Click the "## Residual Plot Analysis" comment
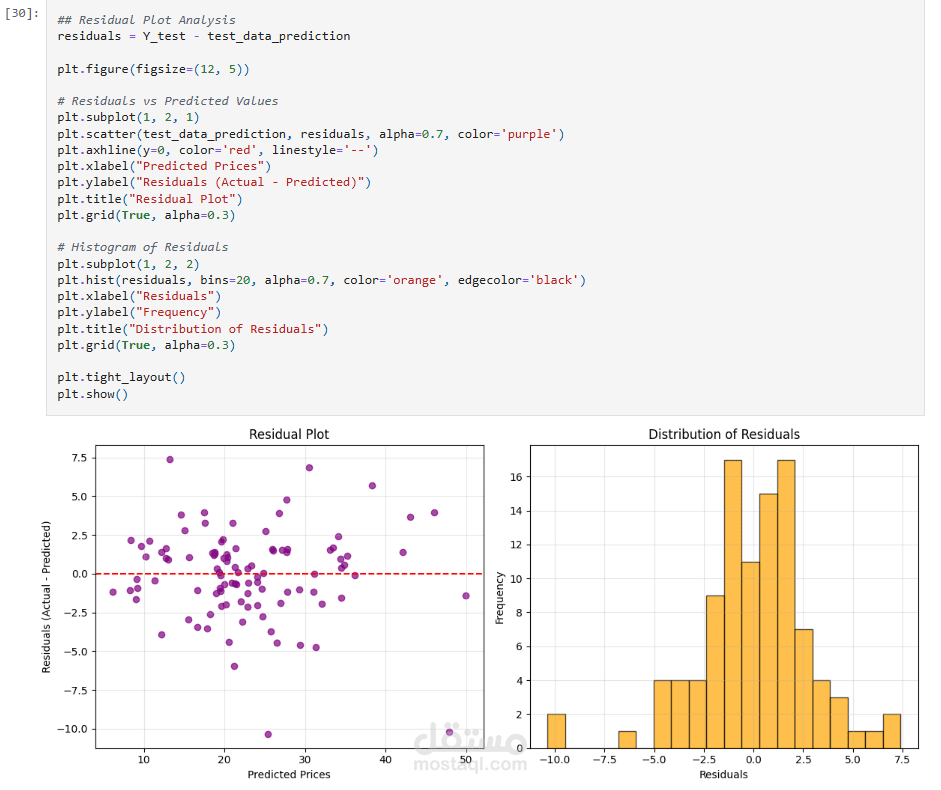The height and width of the screenshot is (790, 941). (146, 20)
